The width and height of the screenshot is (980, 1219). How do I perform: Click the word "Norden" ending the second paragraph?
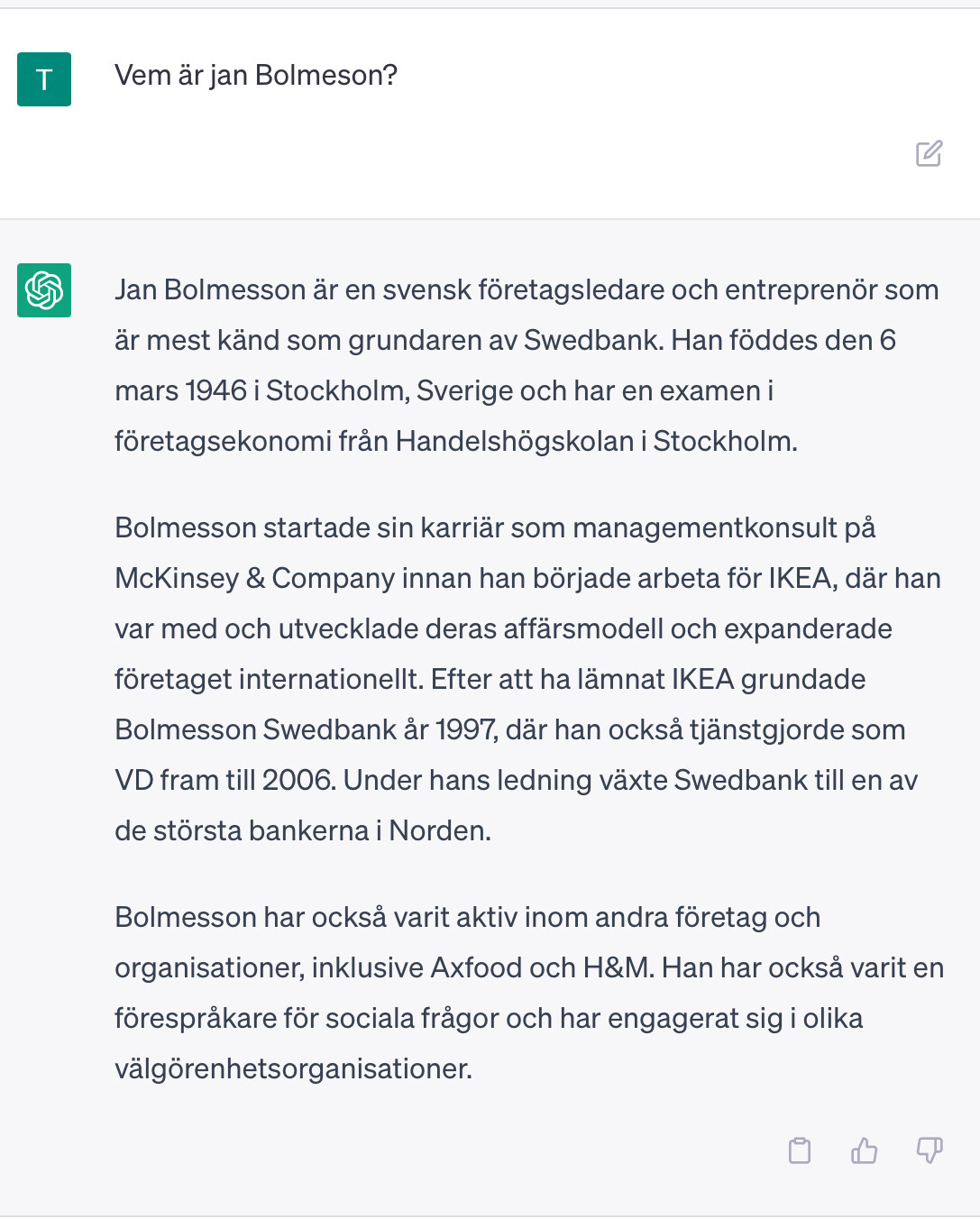[x=439, y=831]
